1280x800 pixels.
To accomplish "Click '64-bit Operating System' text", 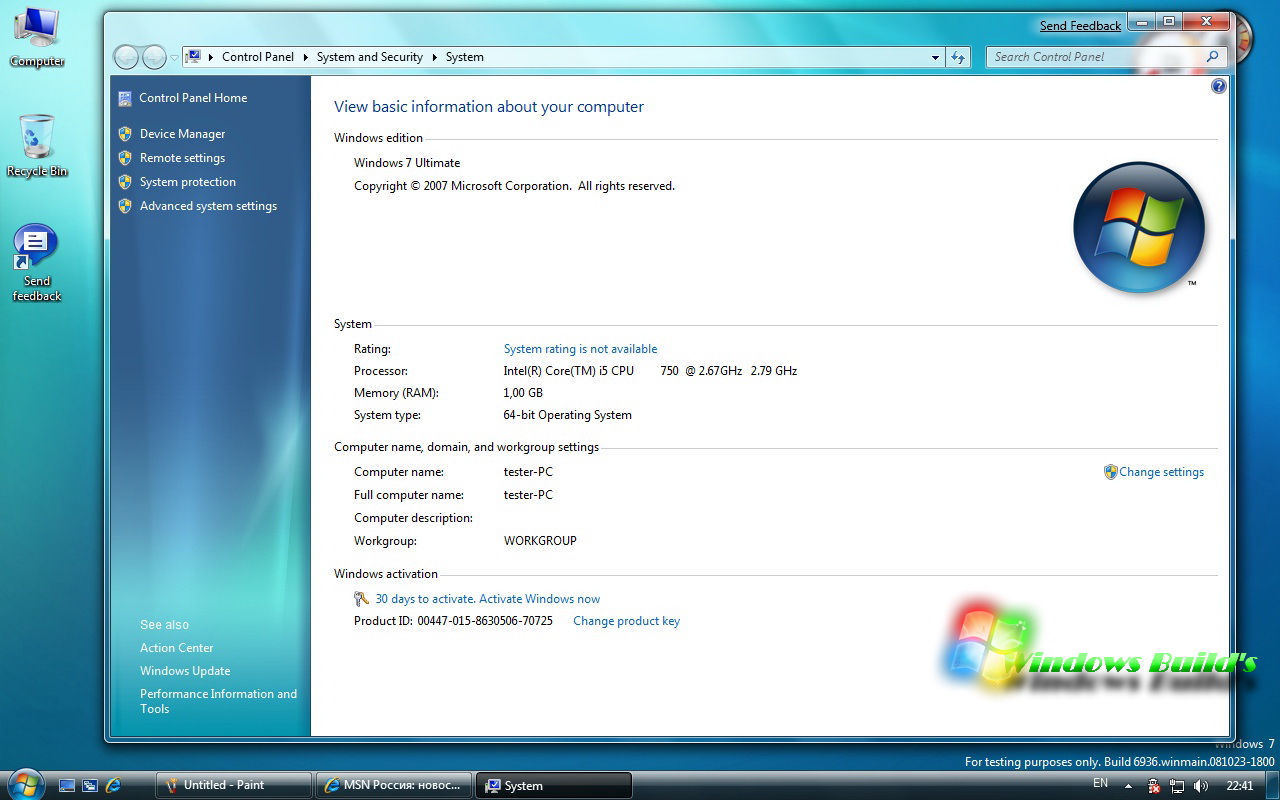I will 568,415.
